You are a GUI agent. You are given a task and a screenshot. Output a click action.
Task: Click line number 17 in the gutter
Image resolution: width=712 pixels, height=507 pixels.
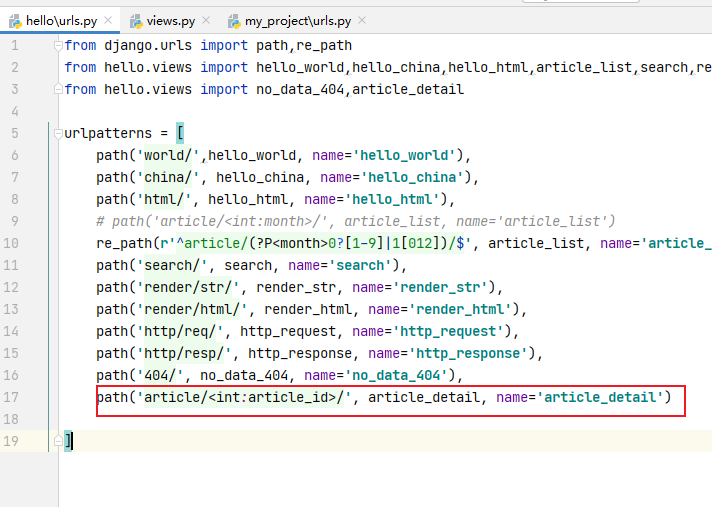click(x=11, y=397)
